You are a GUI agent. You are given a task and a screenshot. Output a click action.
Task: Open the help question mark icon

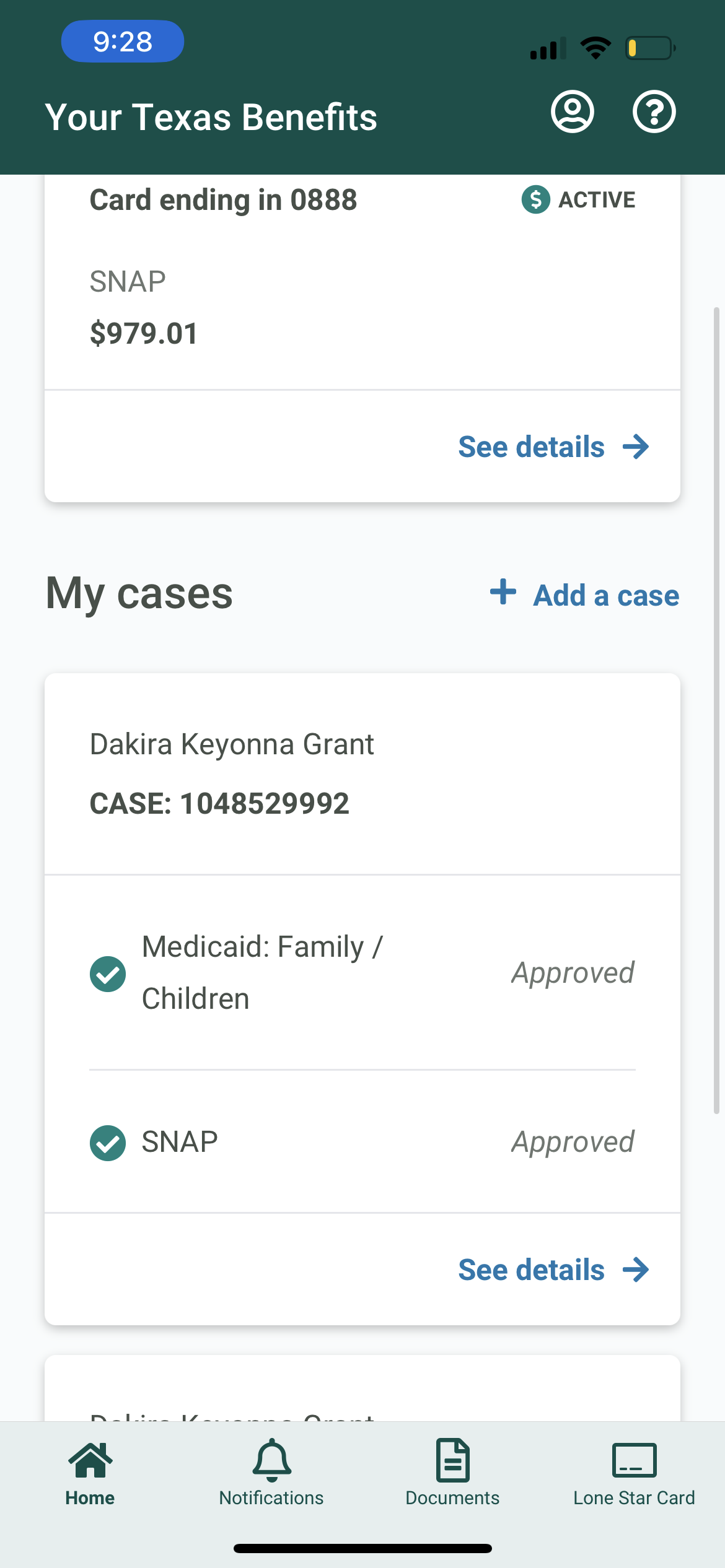point(654,112)
